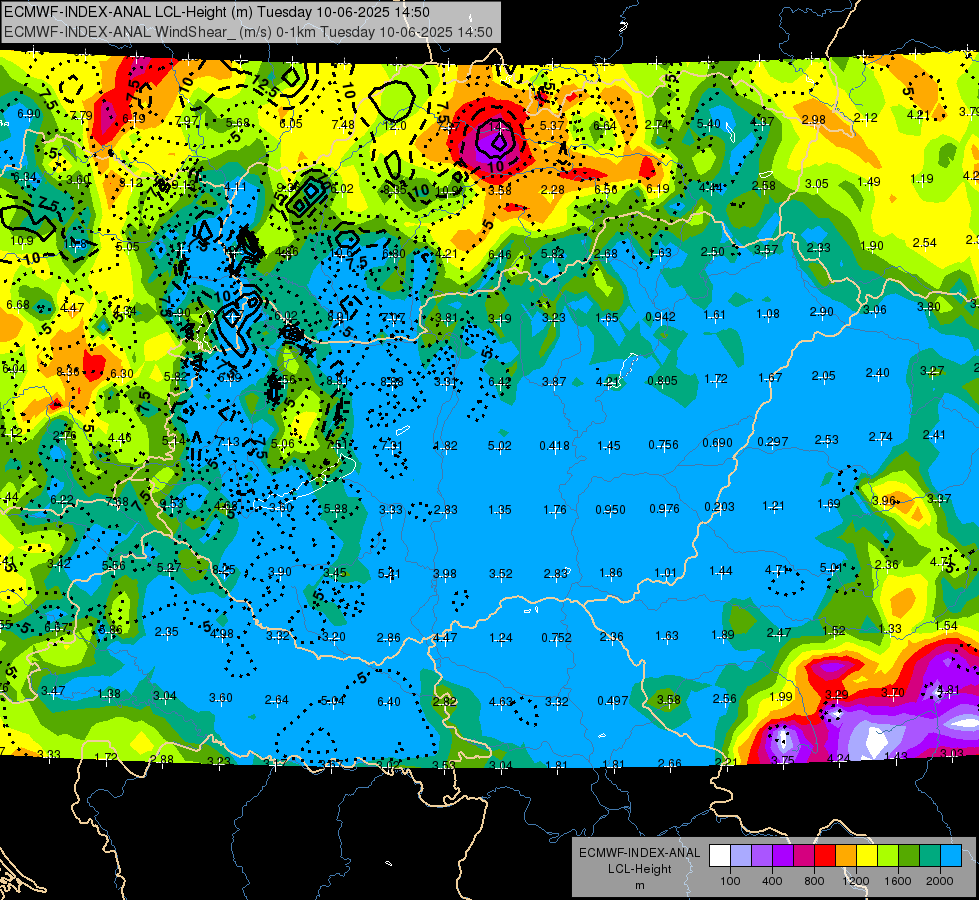Click the wind shear value '6.64'
The image size is (979, 900).
(604, 126)
